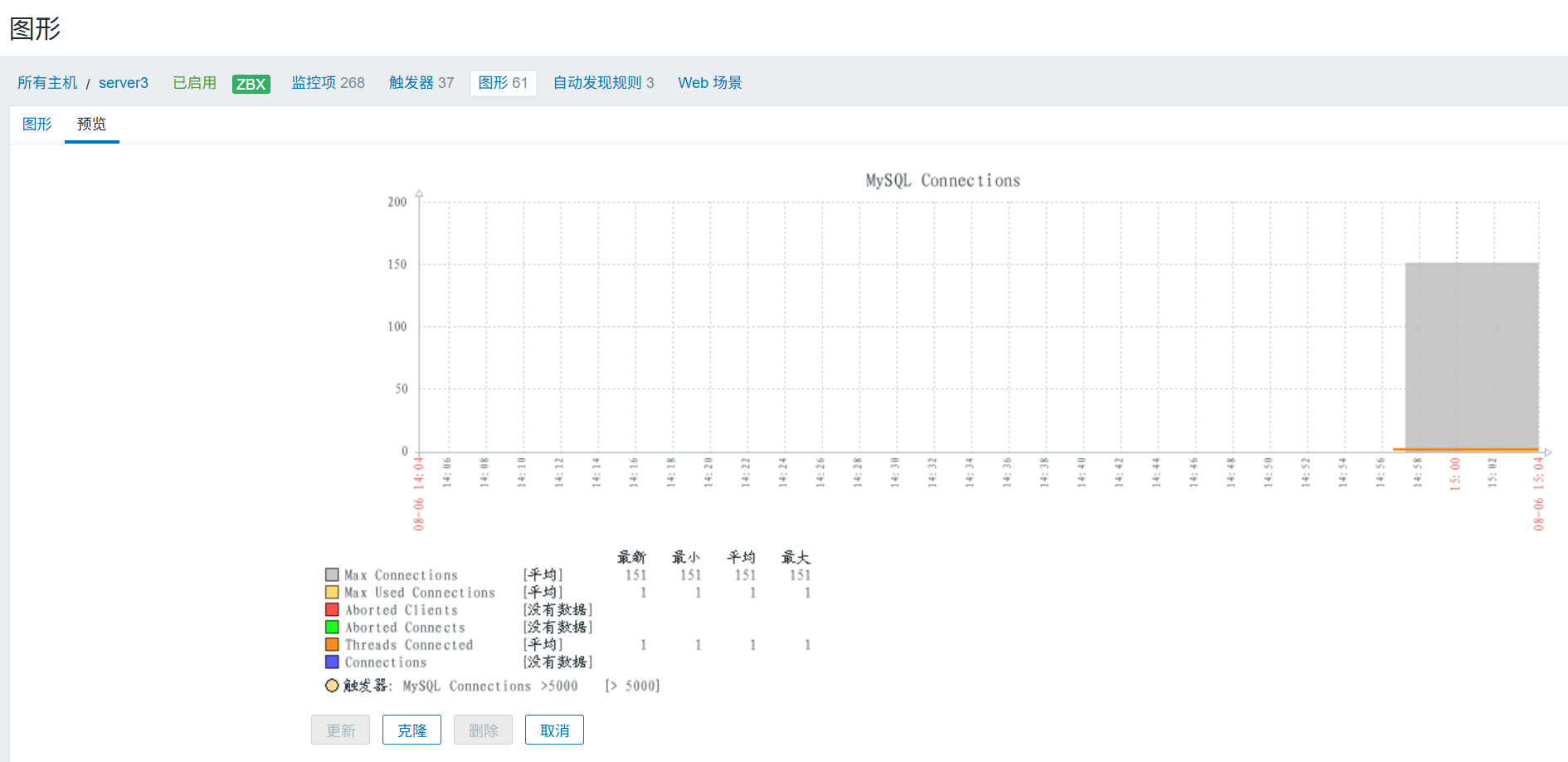Click the blue Connections legend swatch
Viewport: 1568px width, 762px height.
(332, 662)
